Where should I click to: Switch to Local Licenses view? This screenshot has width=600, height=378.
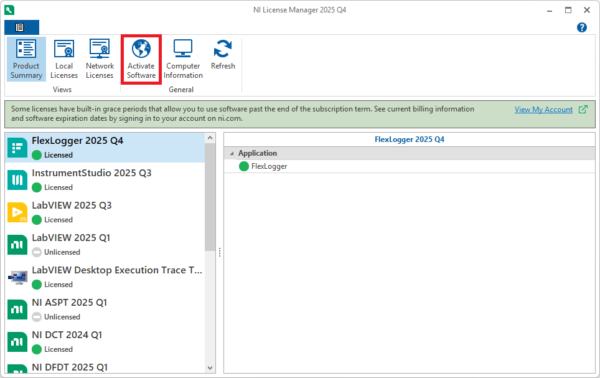pyautogui.click(x=64, y=59)
